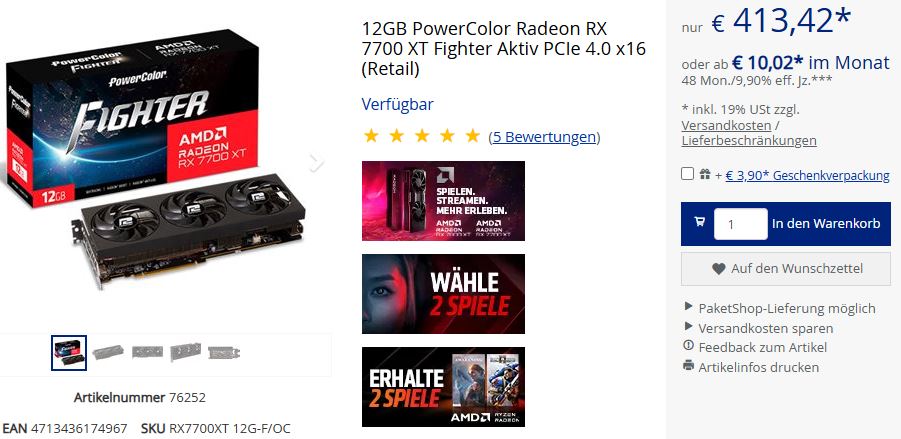Click Auf den Wunschzettel button
Screen dimensions: 901x439
(x=786, y=268)
